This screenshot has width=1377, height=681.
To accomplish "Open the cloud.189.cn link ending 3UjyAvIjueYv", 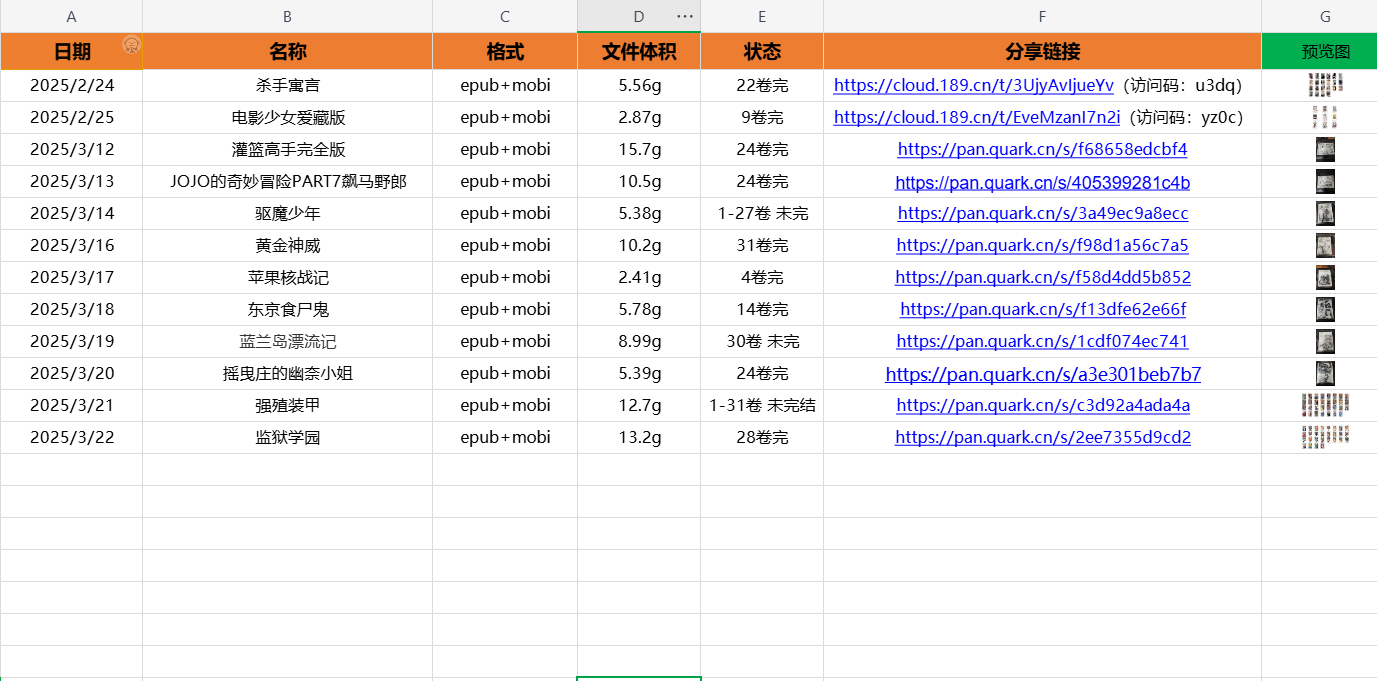I will (x=973, y=86).
